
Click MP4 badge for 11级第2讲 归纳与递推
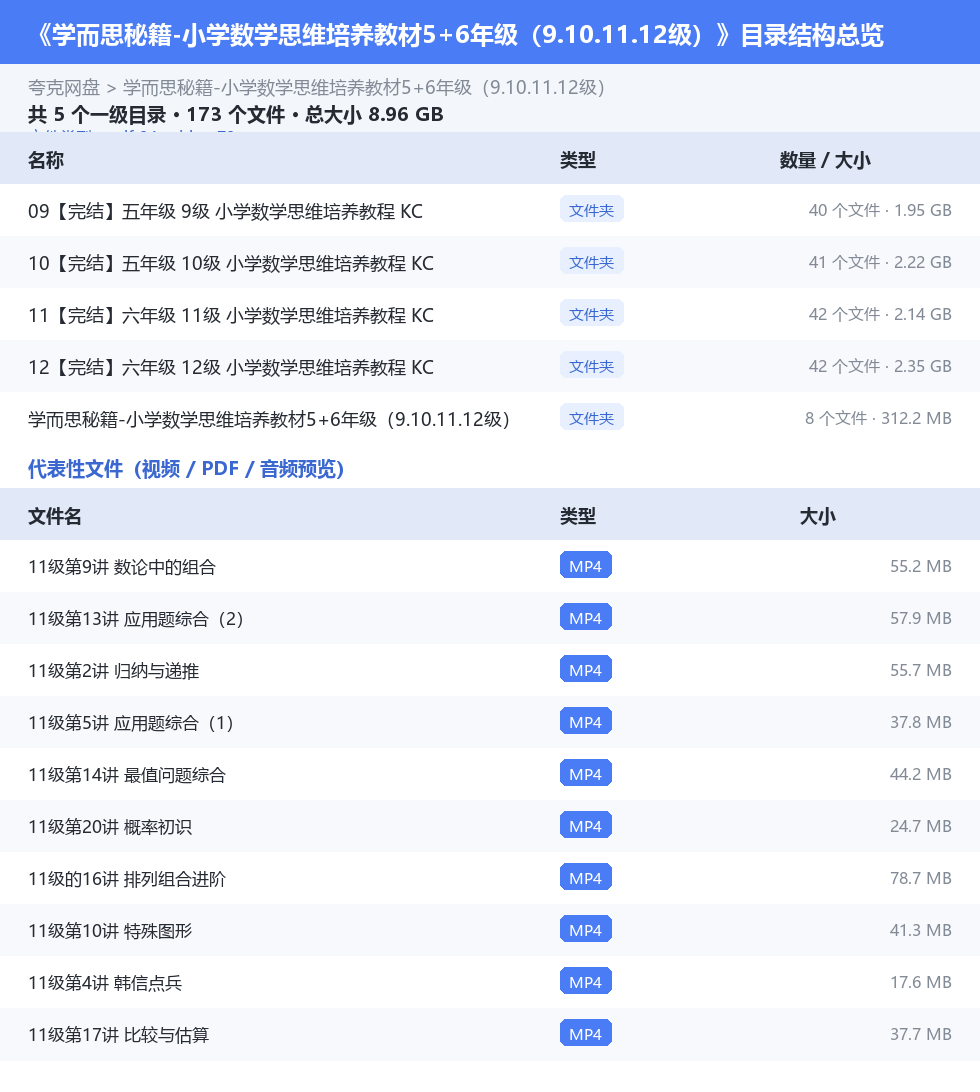click(586, 670)
